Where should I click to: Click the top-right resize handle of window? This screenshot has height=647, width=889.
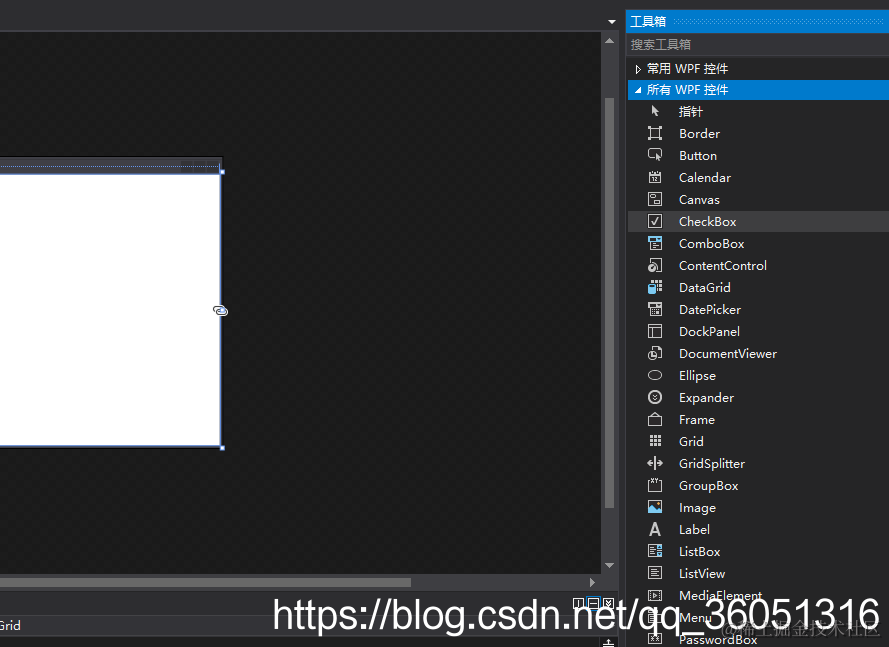point(222,171)
